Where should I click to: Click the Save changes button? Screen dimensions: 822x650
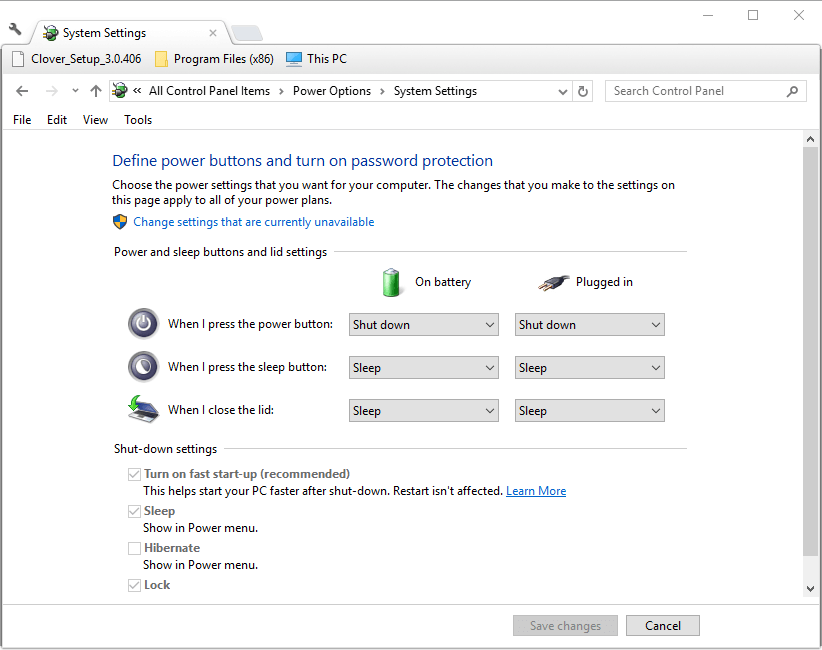[565, 625]
